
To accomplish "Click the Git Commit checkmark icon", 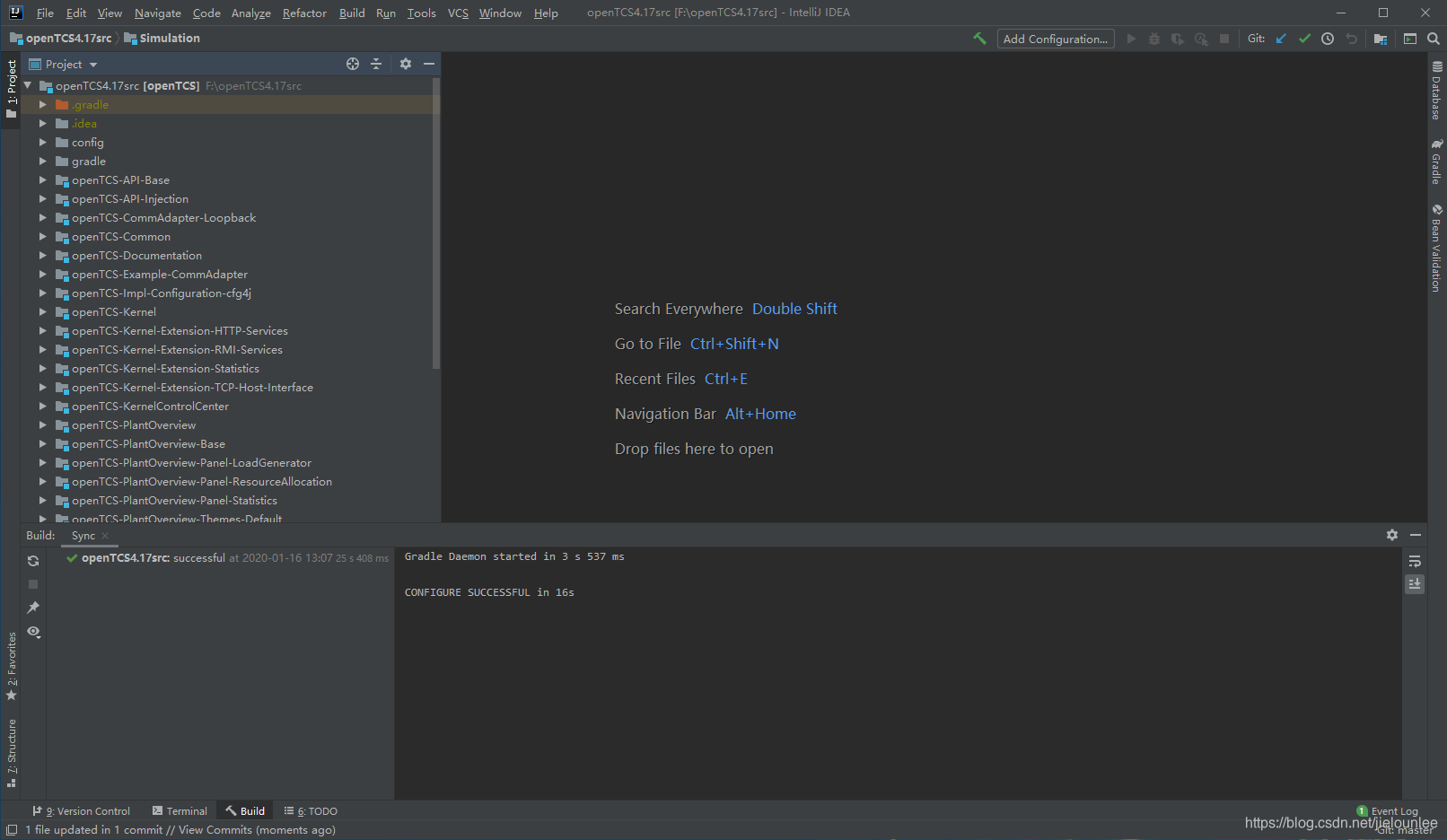I will (x=1304, y=39).
